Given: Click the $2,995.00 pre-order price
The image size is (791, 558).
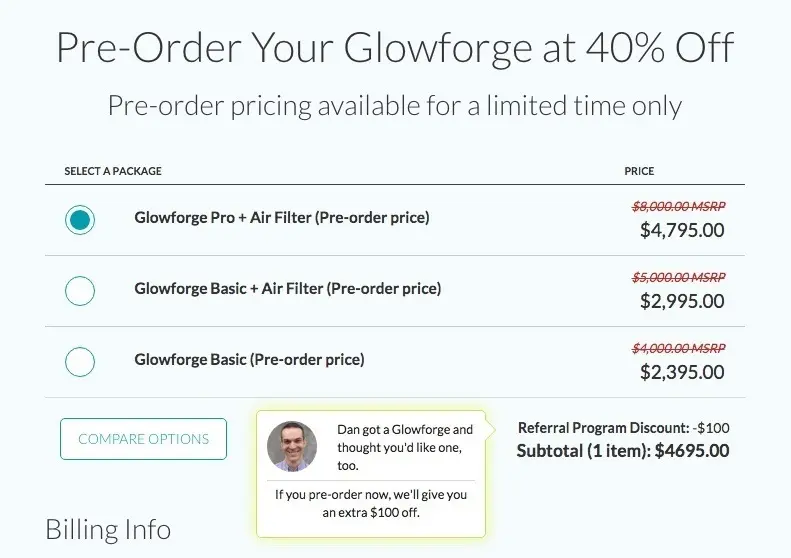Looking at the screenshot, I should tap(682, 301).
